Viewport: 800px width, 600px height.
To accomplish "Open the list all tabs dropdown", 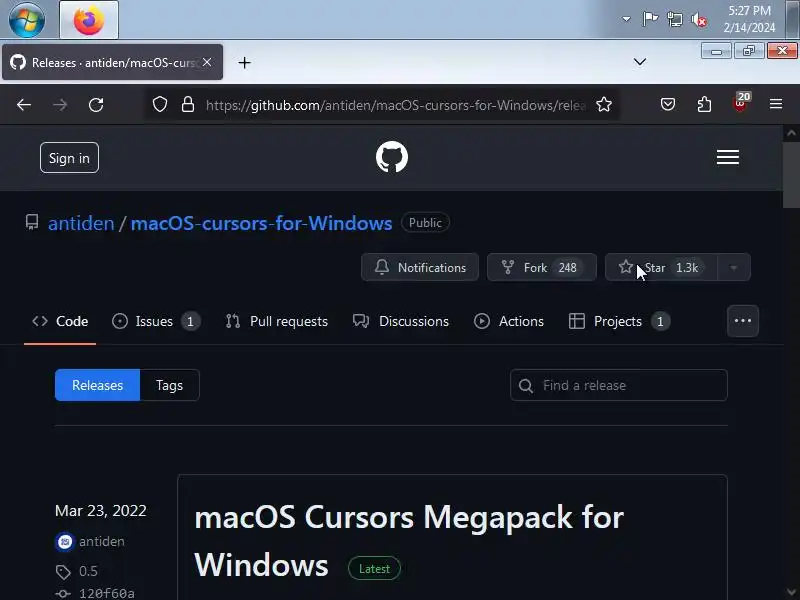I will (x=639, y=62).
